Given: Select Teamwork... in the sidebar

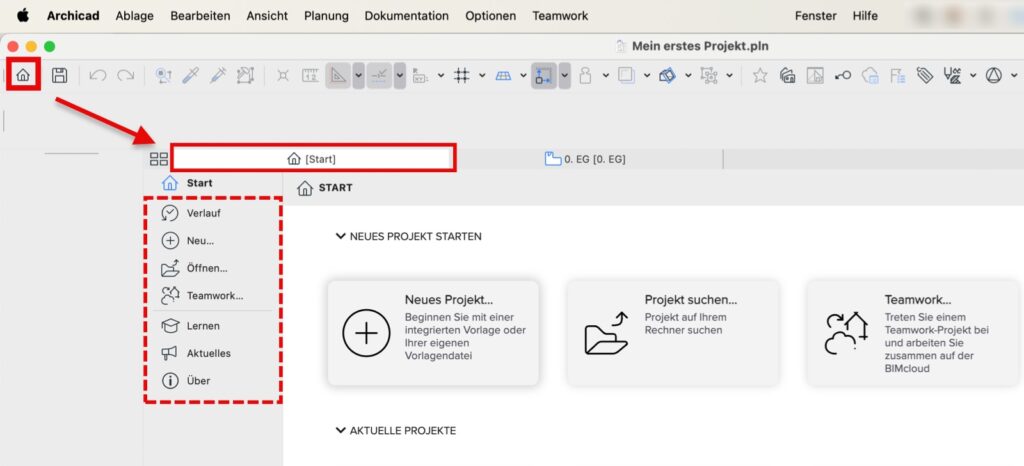Looking at the screenshot, I should point(202,296).
